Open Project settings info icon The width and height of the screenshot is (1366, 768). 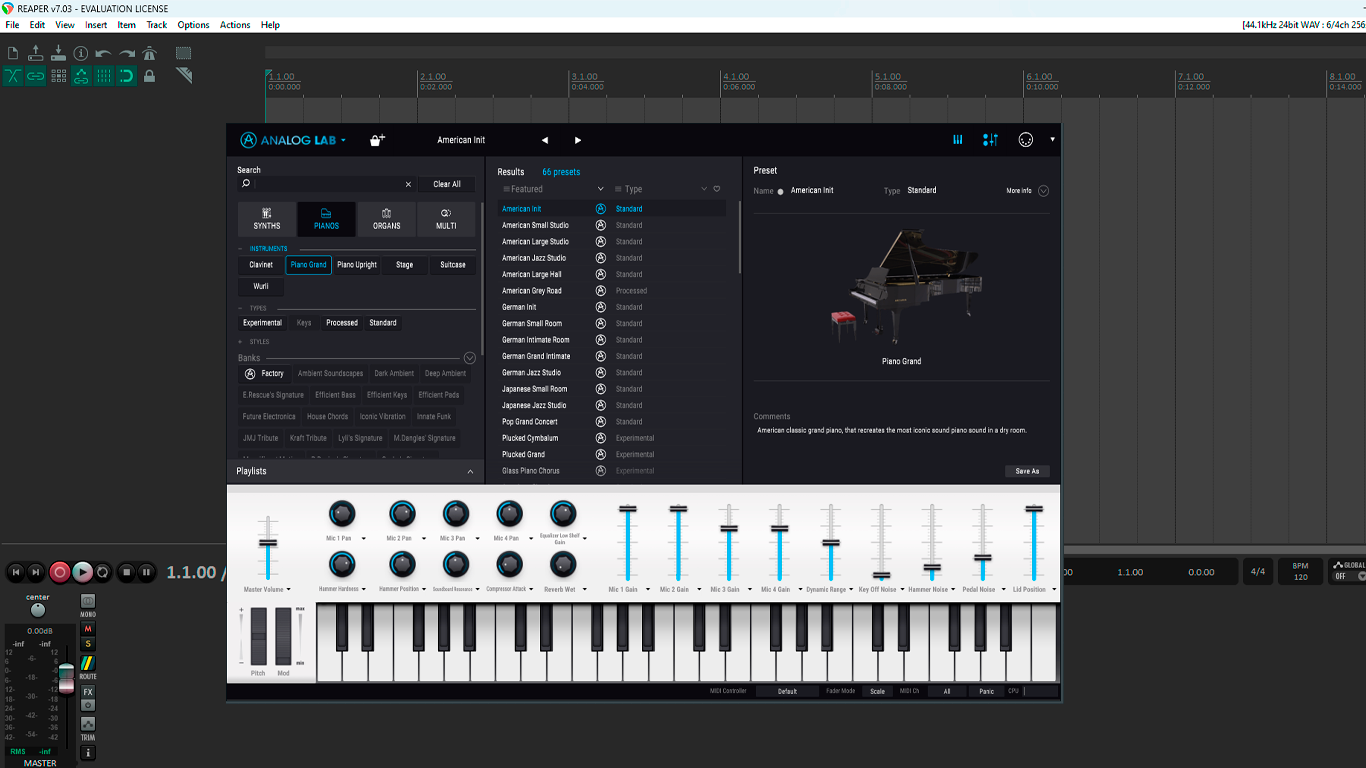click(81, 53)
